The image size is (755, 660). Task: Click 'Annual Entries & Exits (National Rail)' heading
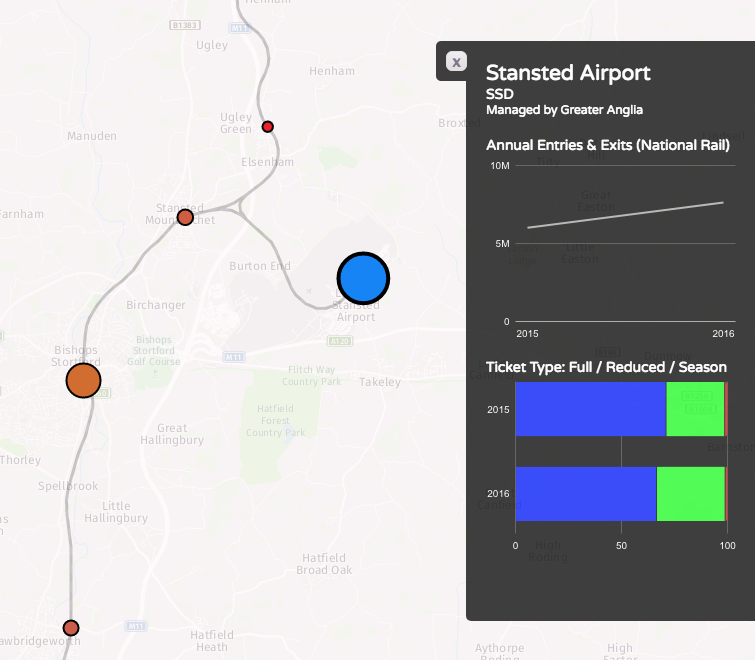pyautogui.click(x=608, y=145)
